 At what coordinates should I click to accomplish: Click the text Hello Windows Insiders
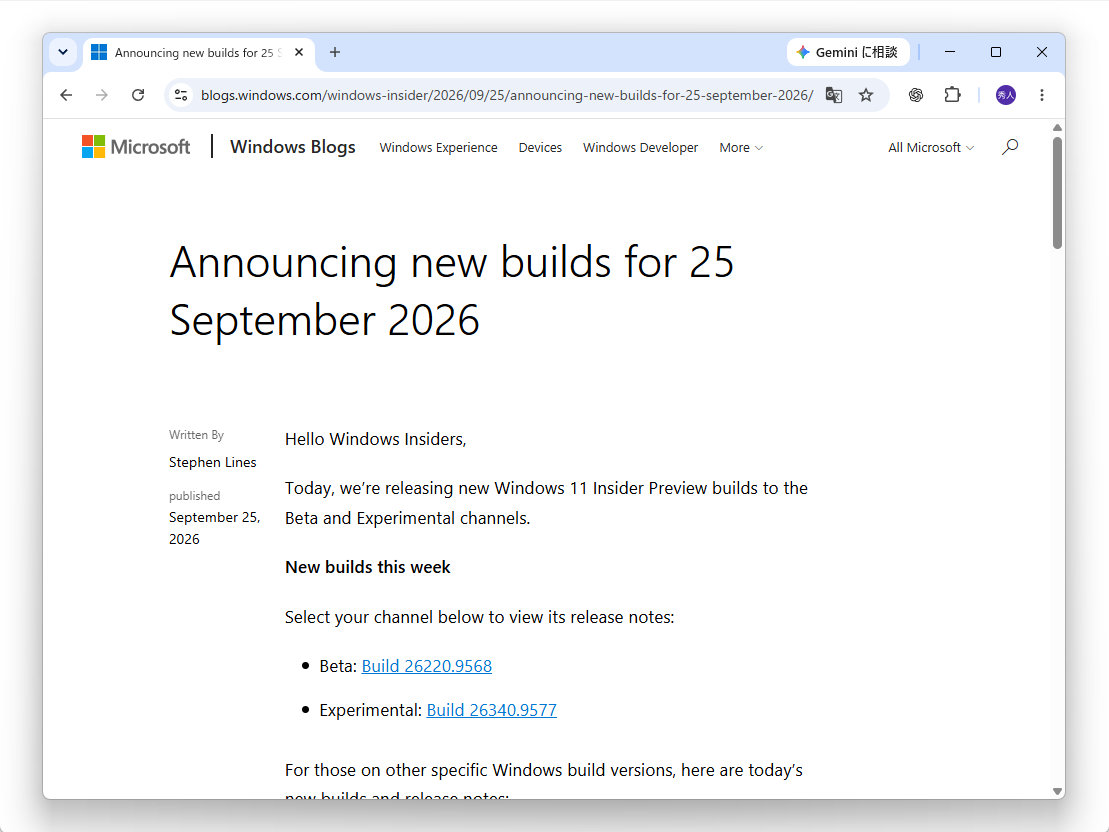376,439
